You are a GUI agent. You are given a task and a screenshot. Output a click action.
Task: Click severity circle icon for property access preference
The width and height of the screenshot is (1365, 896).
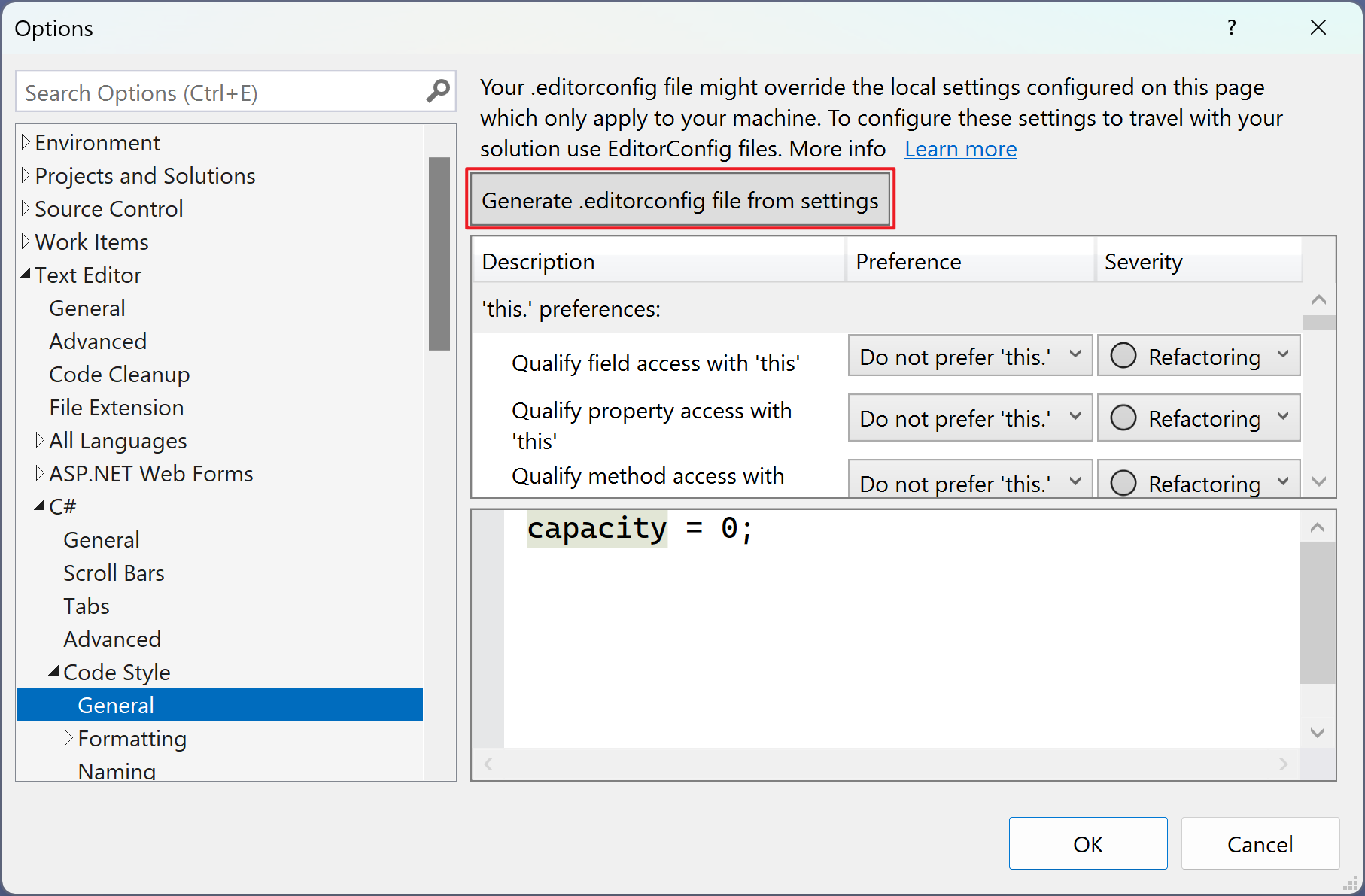[x=1123, y=418]
